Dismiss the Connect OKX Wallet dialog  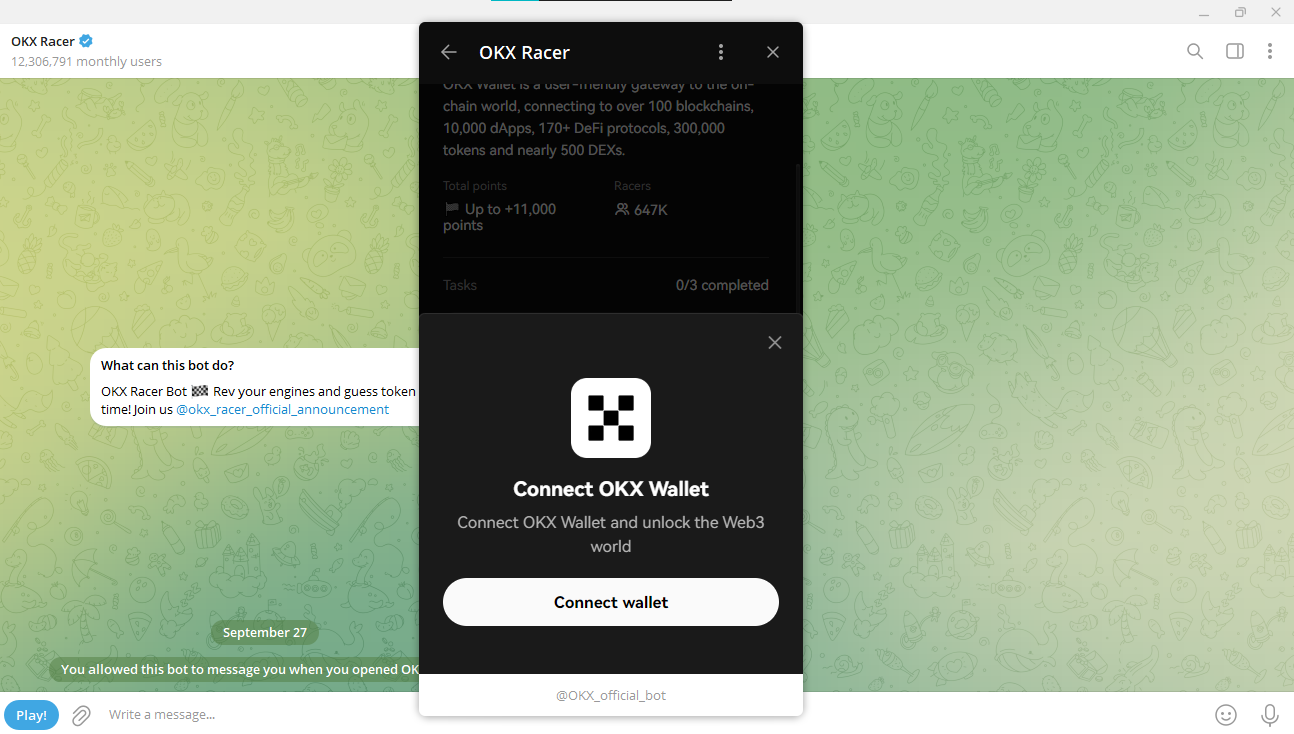point(774,343)
